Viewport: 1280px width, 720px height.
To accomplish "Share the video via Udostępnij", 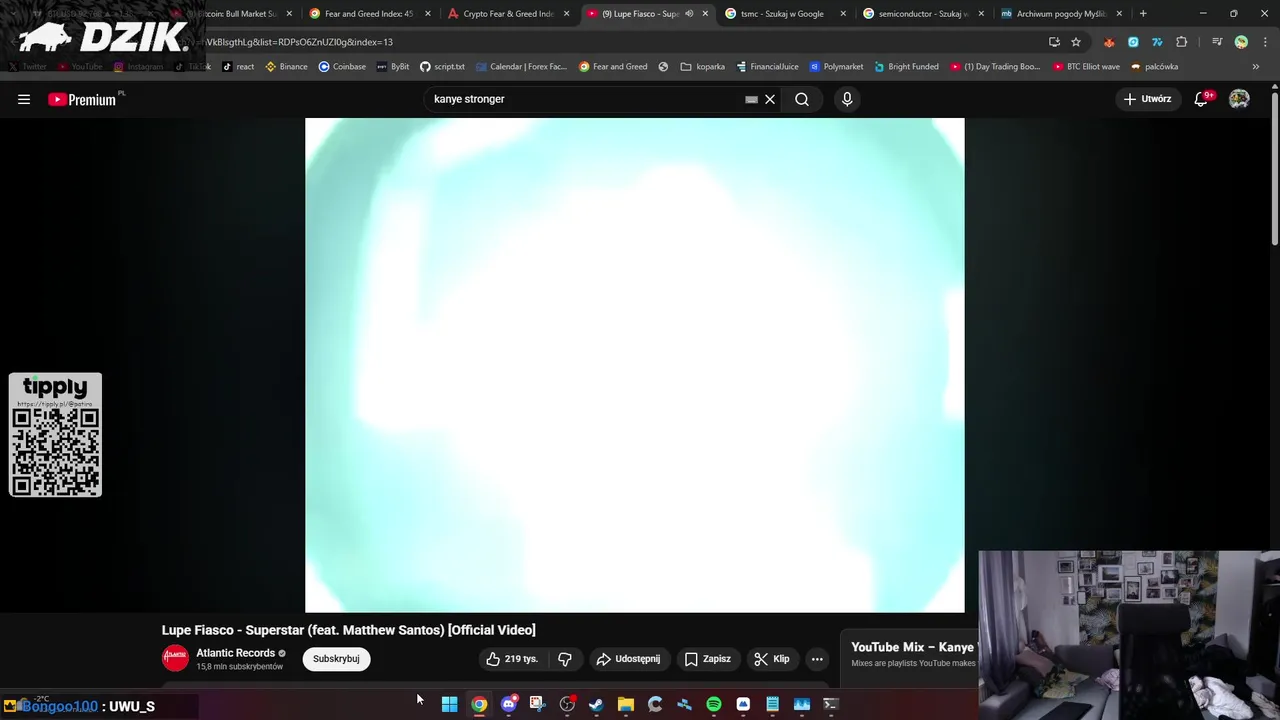I will pos(628,659).
